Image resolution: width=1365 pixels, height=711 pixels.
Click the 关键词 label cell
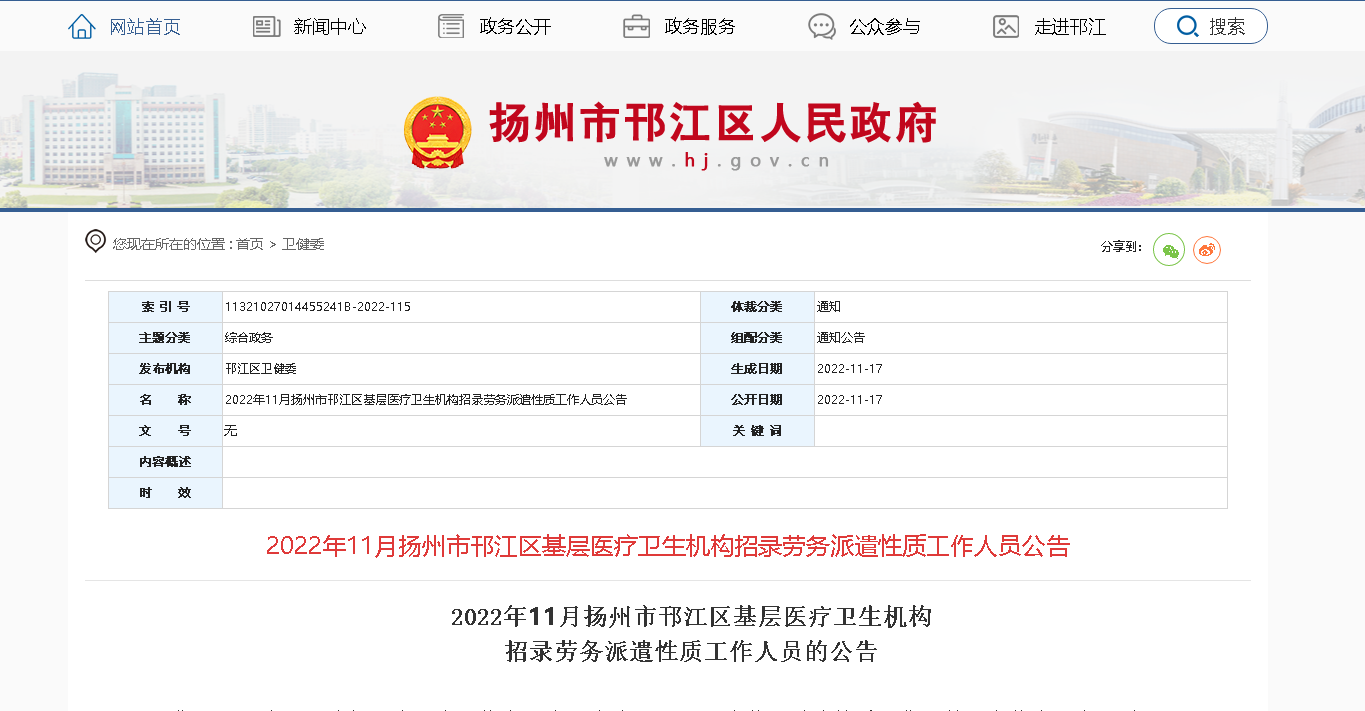pos(757,431)
